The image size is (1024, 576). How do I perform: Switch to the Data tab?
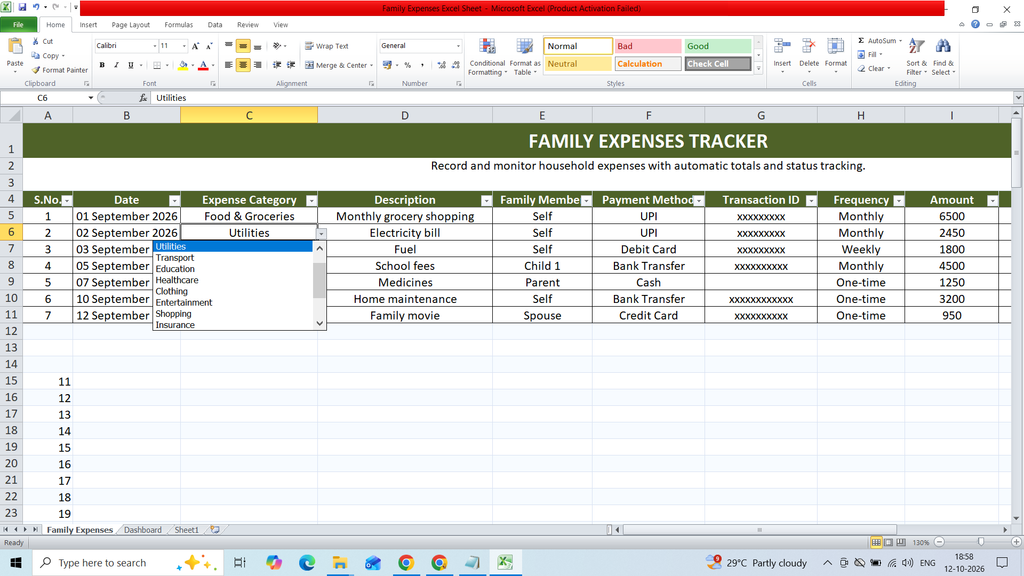pos(215,25)
